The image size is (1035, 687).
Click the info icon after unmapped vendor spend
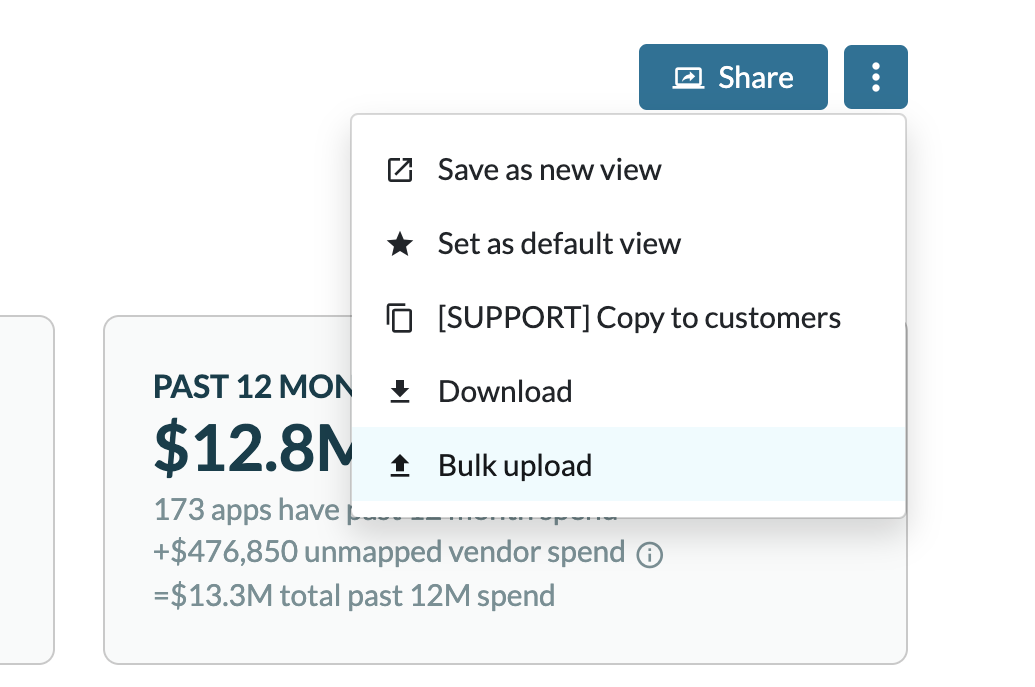[650, 553]
